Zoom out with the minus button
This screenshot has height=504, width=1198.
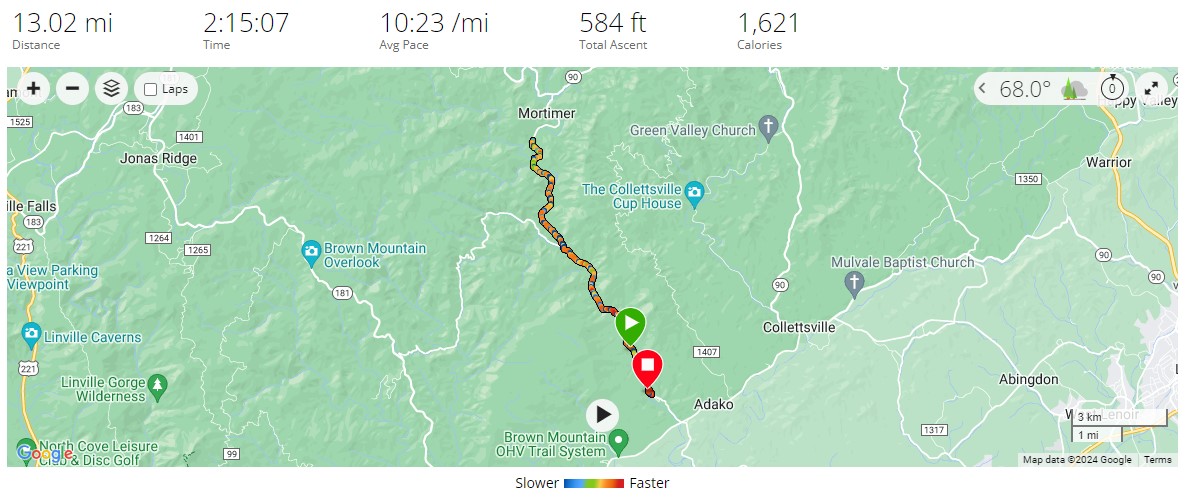pos(73,89)
